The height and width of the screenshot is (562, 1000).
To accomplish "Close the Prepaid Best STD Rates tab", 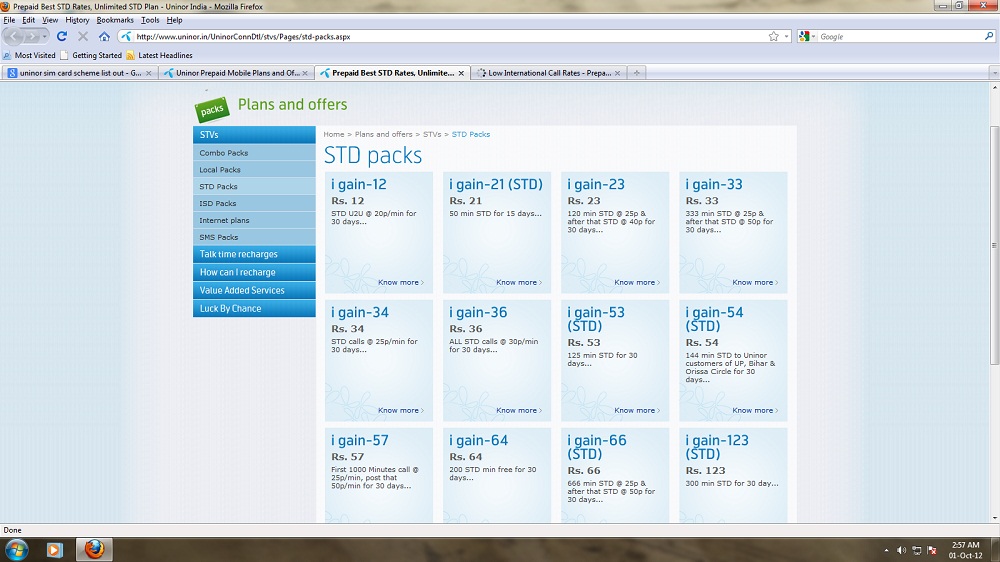I will point(461,73).
